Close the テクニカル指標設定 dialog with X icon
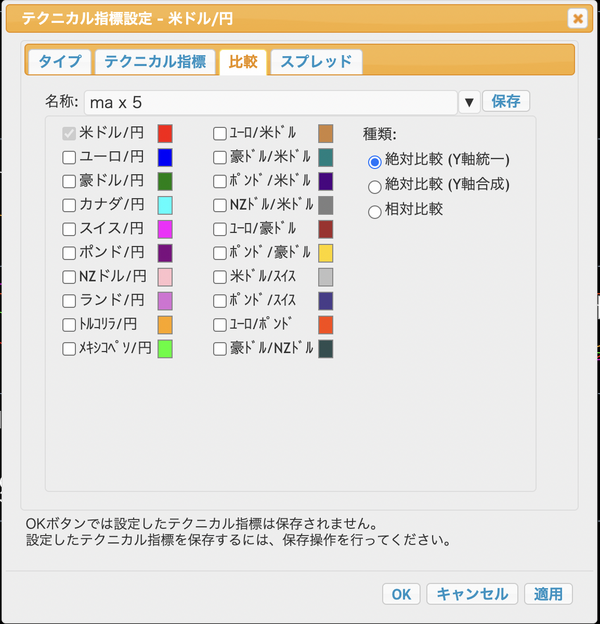Viewport: 600px width, 624px height. (577, 18)
